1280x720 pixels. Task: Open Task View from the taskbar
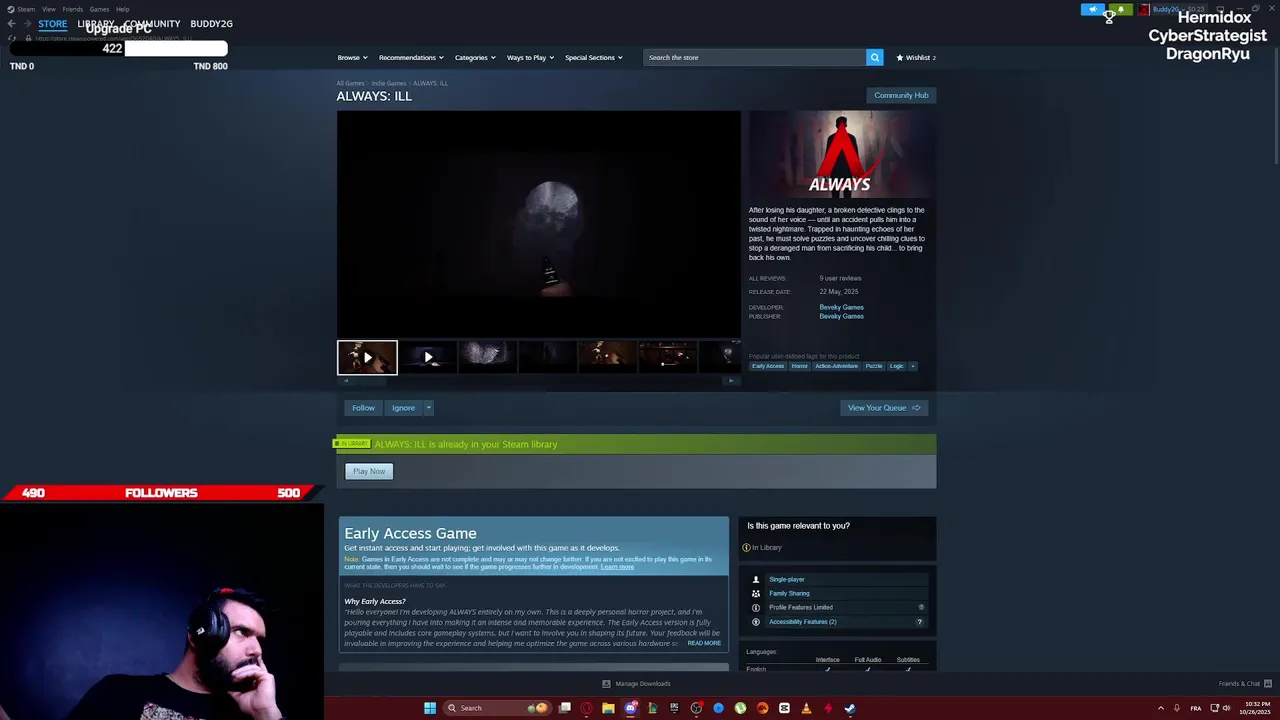pyautogui.click(x=564, y=708)
